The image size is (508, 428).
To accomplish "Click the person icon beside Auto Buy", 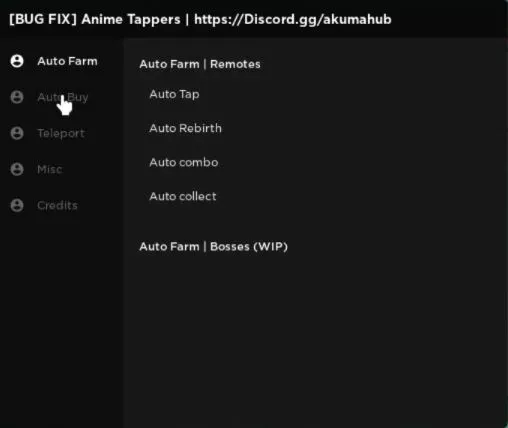I will point(17,97).
